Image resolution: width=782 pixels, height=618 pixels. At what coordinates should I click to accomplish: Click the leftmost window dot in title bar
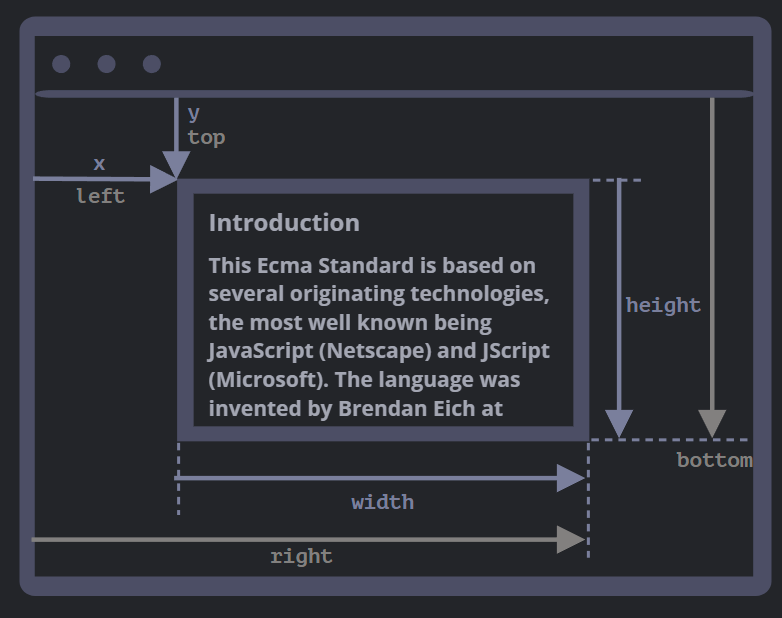pos(61,64)
